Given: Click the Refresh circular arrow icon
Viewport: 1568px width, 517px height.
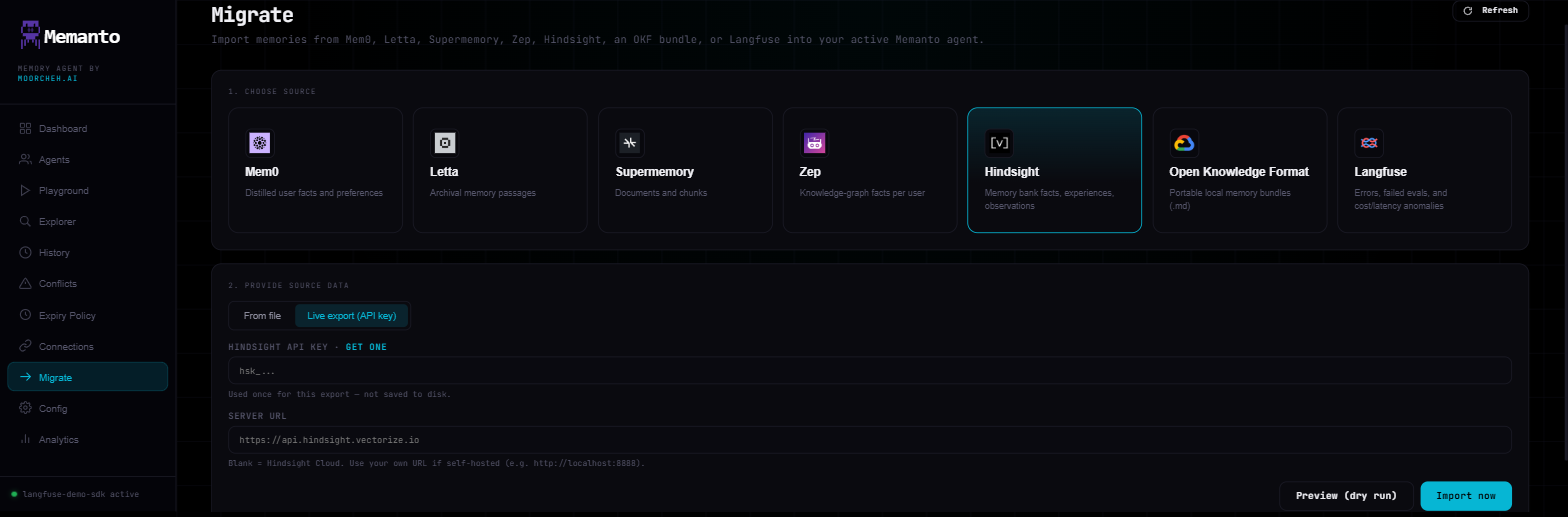Looking at the screenshot, I should click(x=1468, y=10).
